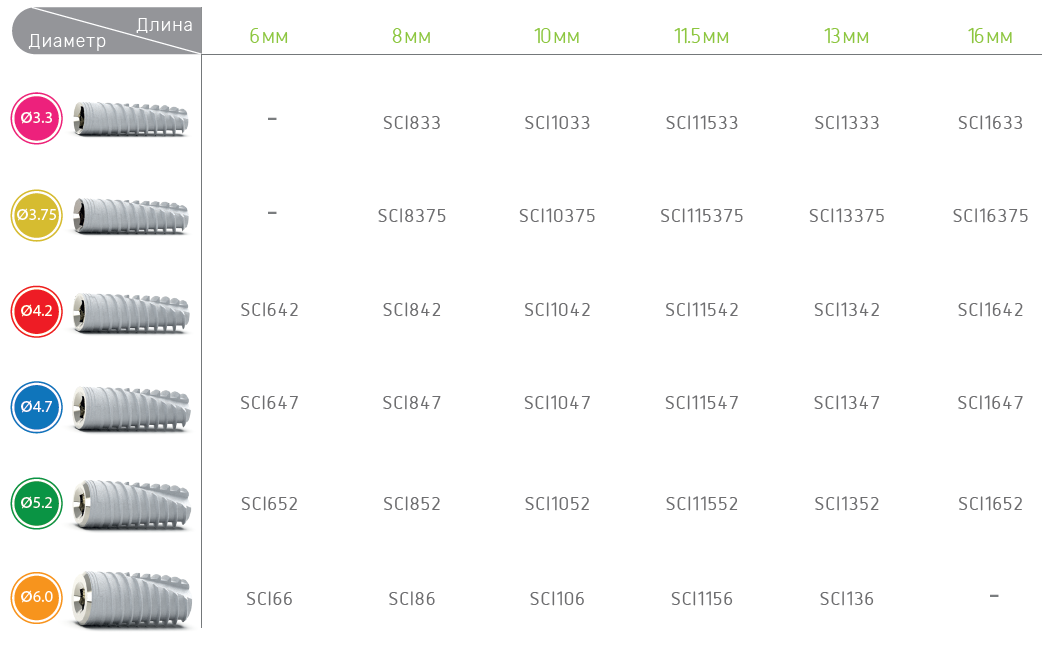
Task: Select the red Ø4.2 diameter badge
Action: tap(36, 311)
